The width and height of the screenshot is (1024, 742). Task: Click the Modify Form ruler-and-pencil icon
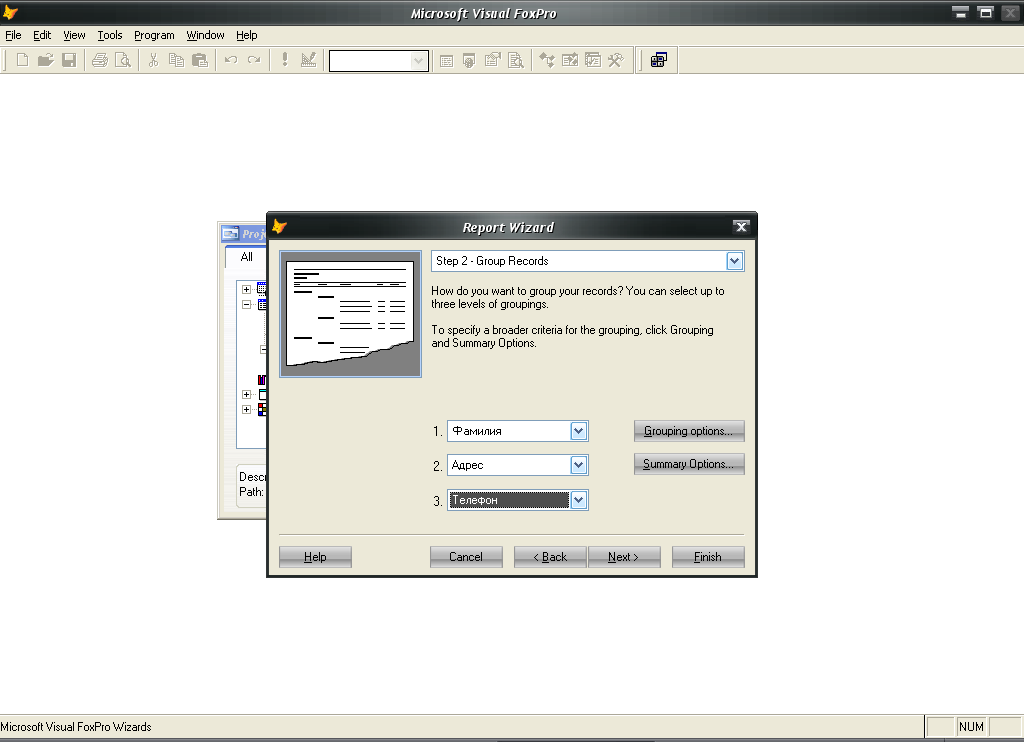coord(308,60)
